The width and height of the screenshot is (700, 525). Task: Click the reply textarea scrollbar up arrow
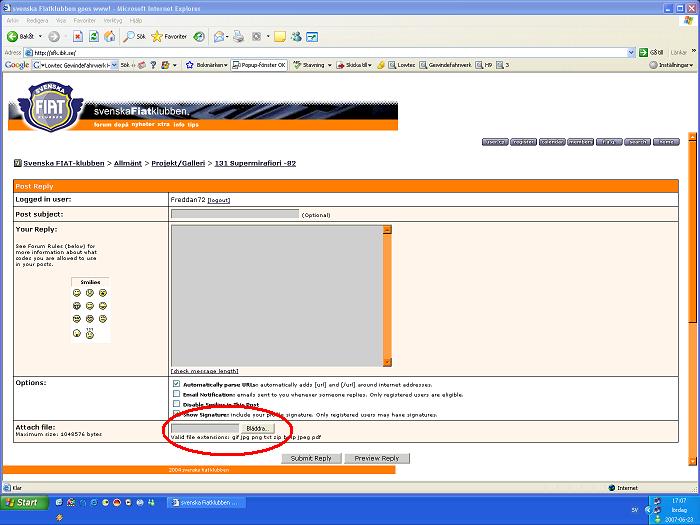pyautogui.click(x=387, y=229)
